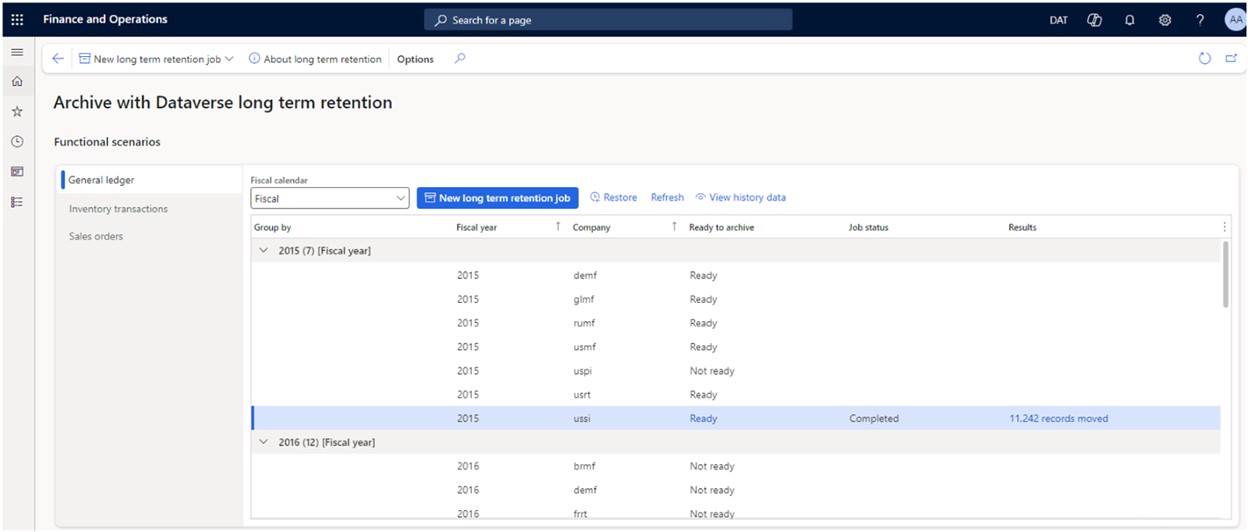Click Results column header
Image resolution: width=1248 pixels, height=532 pixels.
[1022, 227]
